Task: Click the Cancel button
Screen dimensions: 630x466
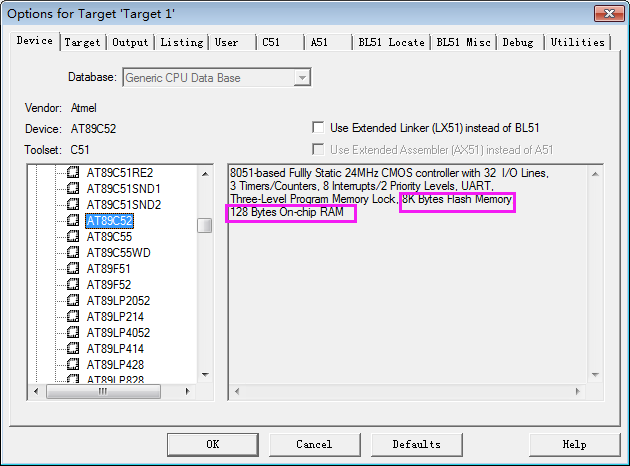Action: coord(314,444)
